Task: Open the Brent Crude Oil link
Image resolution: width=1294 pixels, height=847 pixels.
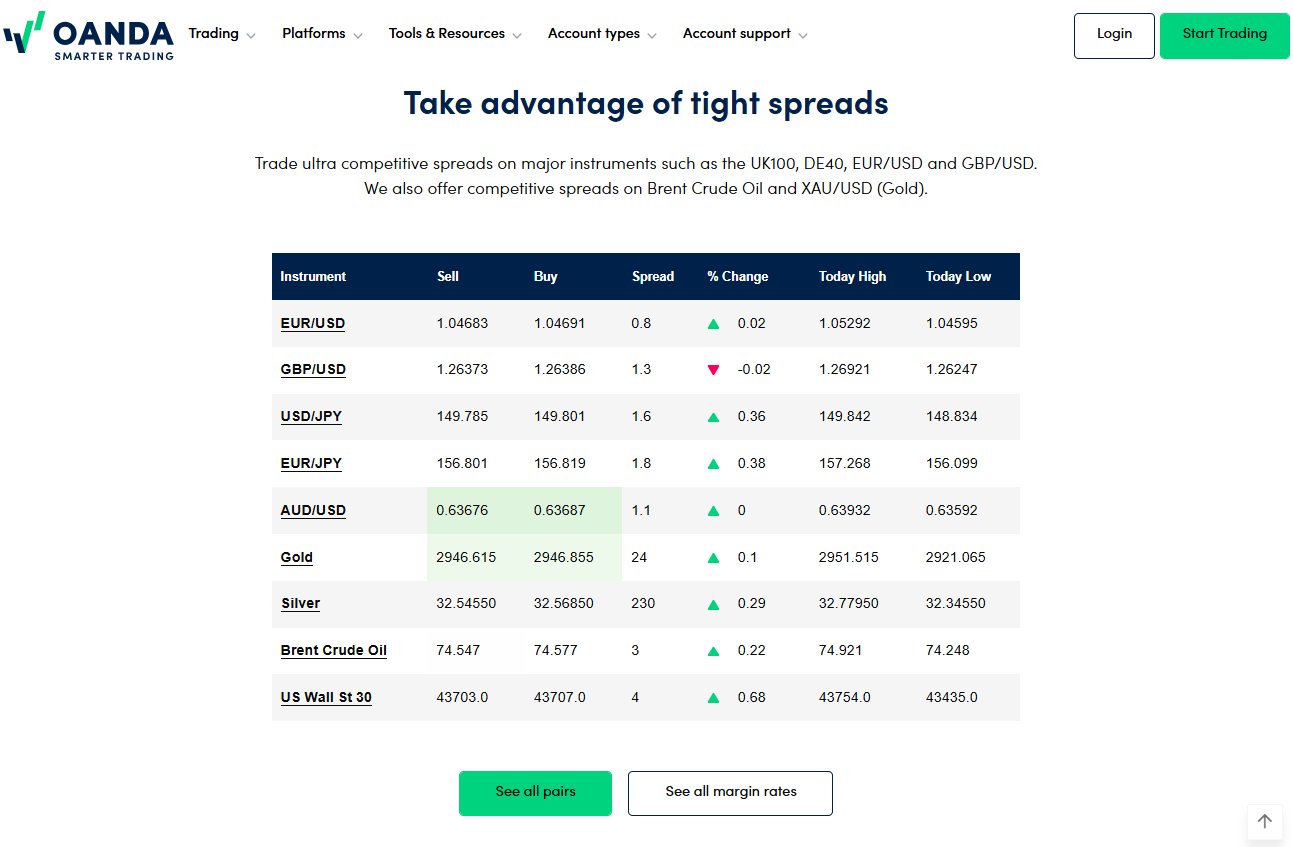Action: pos(334,651)
